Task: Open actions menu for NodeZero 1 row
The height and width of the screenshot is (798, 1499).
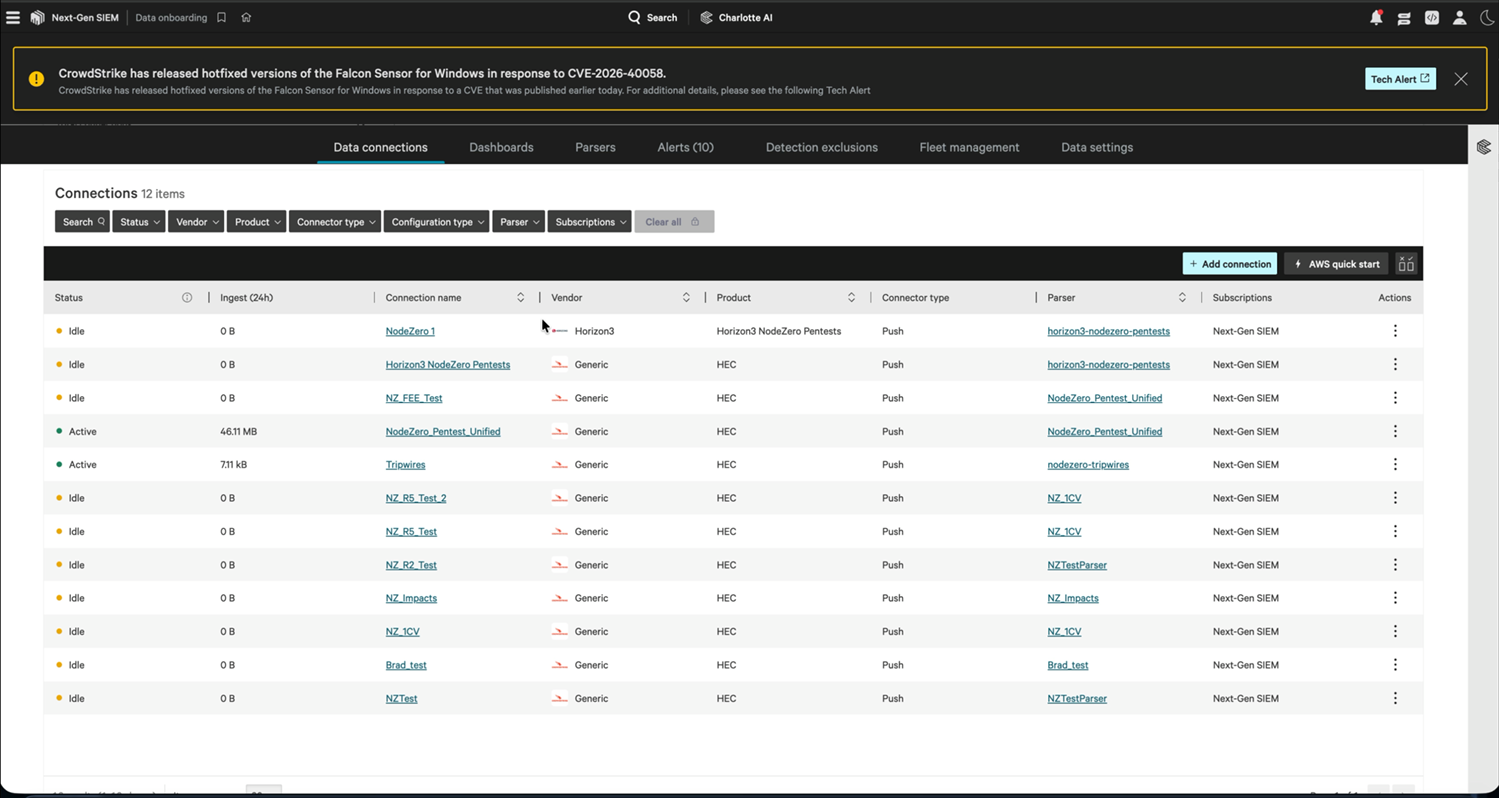Action: click(x=1395, y=331)
